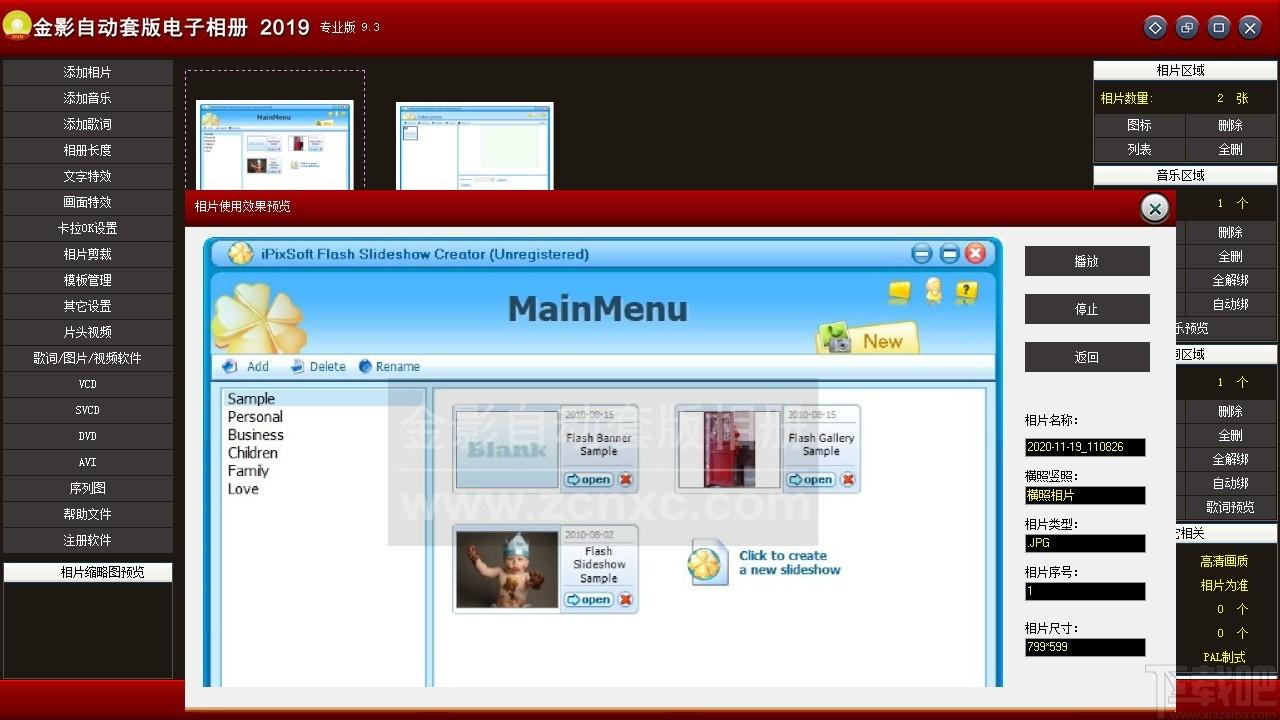Open 卡拉OK设置 from the sidebar

pyautogui.click(x=88, y=228)
